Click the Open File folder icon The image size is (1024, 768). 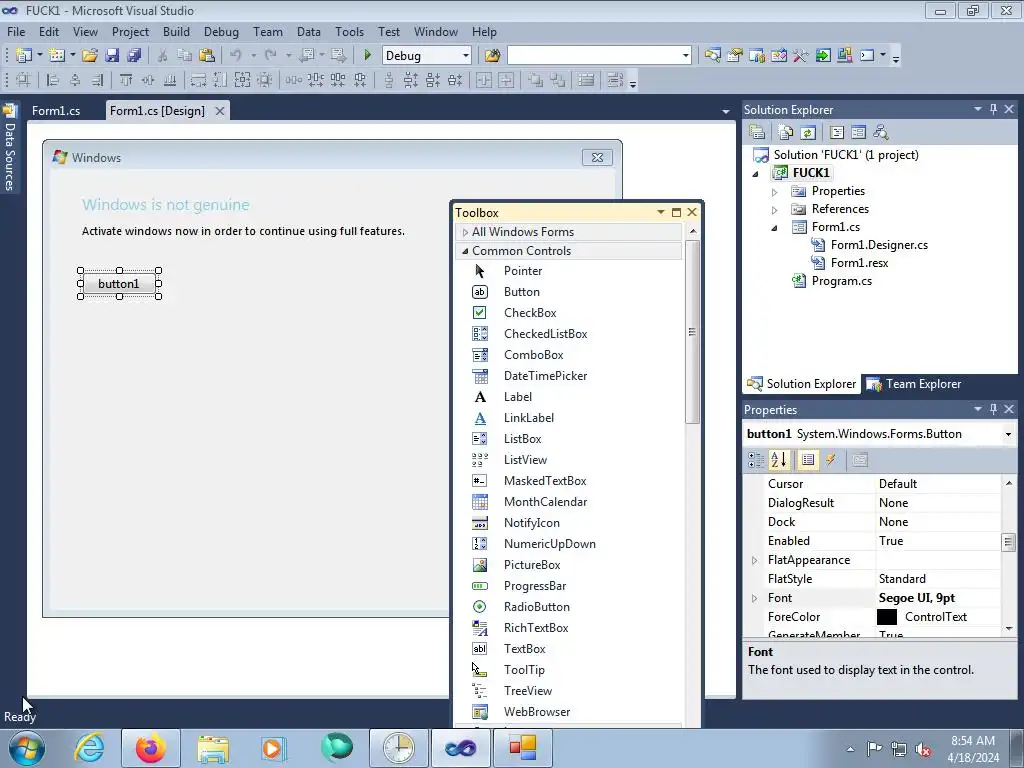pos(89,56)
